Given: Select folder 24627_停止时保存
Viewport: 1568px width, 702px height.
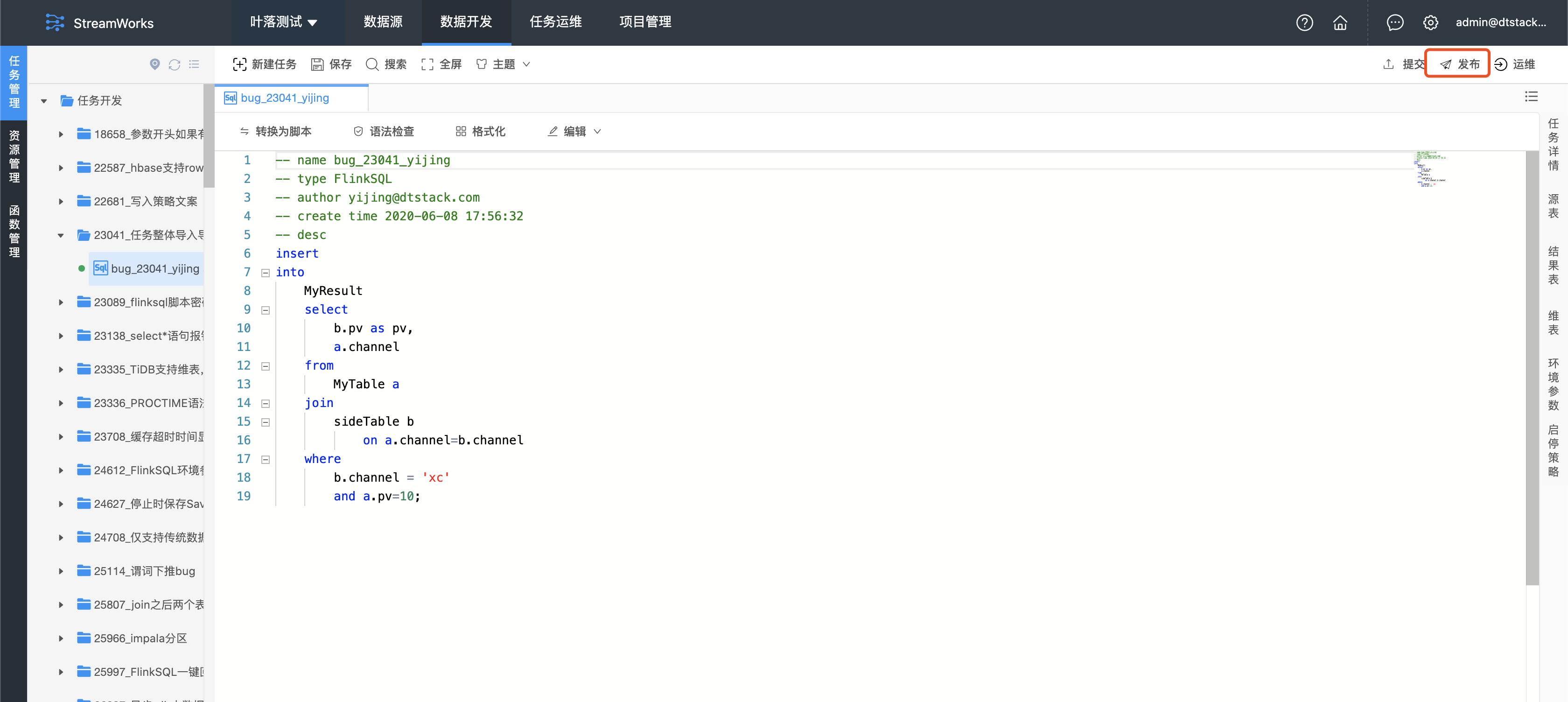Looking at the screenshot, I should tap(140, 504).
